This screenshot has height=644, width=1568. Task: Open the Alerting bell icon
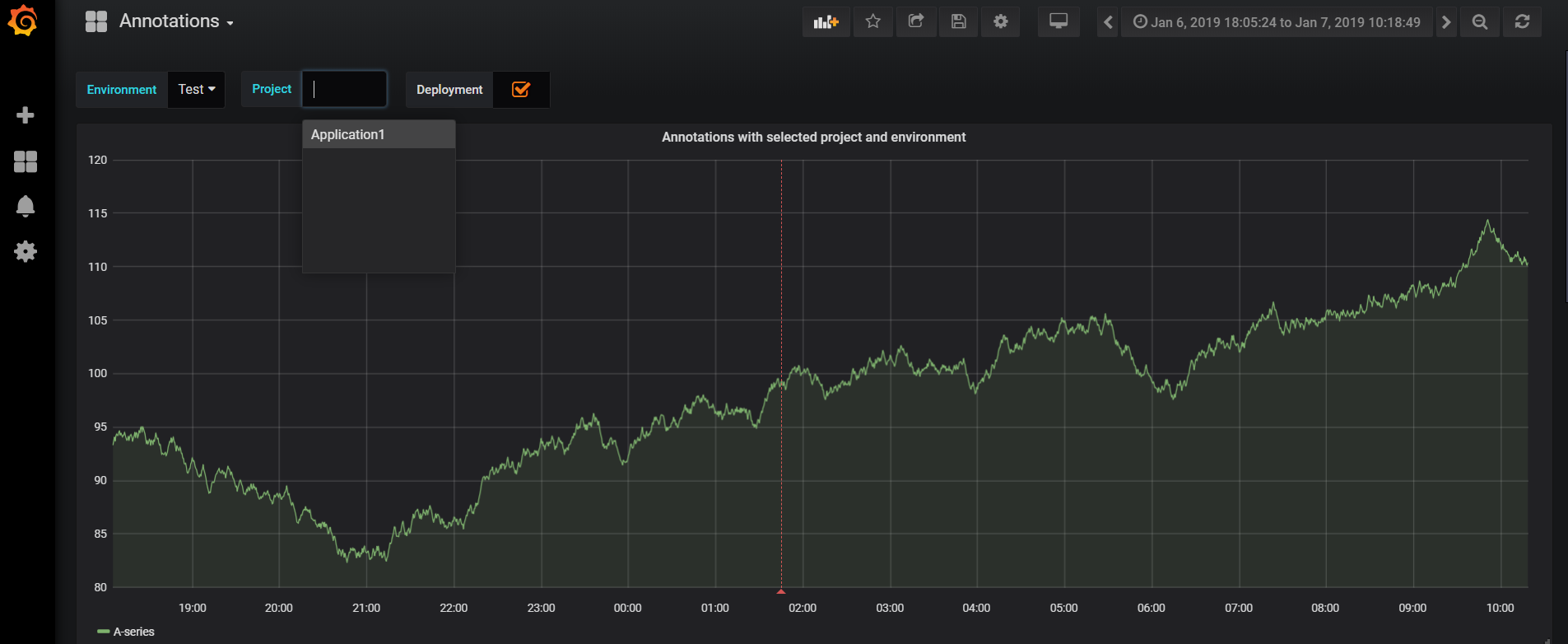point(26,206)
